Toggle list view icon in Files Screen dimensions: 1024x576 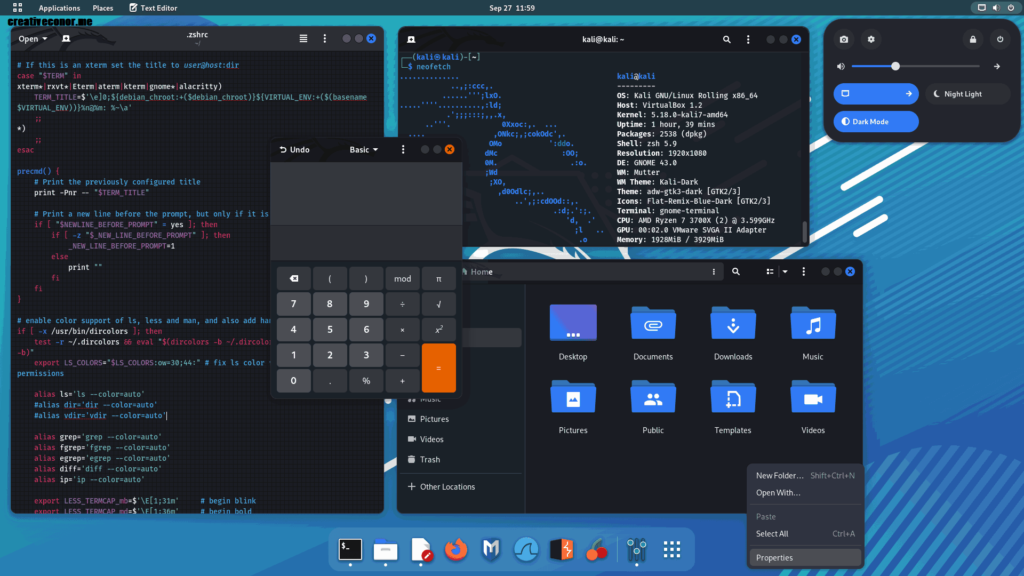770,272
